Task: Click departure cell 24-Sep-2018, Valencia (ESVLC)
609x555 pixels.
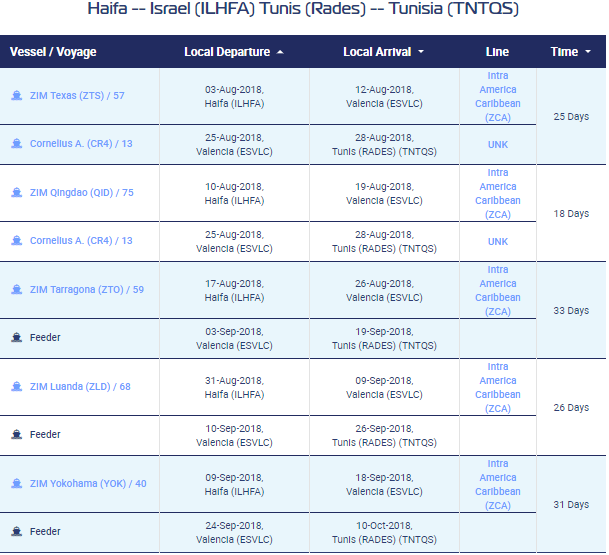Action: click(x=234, y=533)
